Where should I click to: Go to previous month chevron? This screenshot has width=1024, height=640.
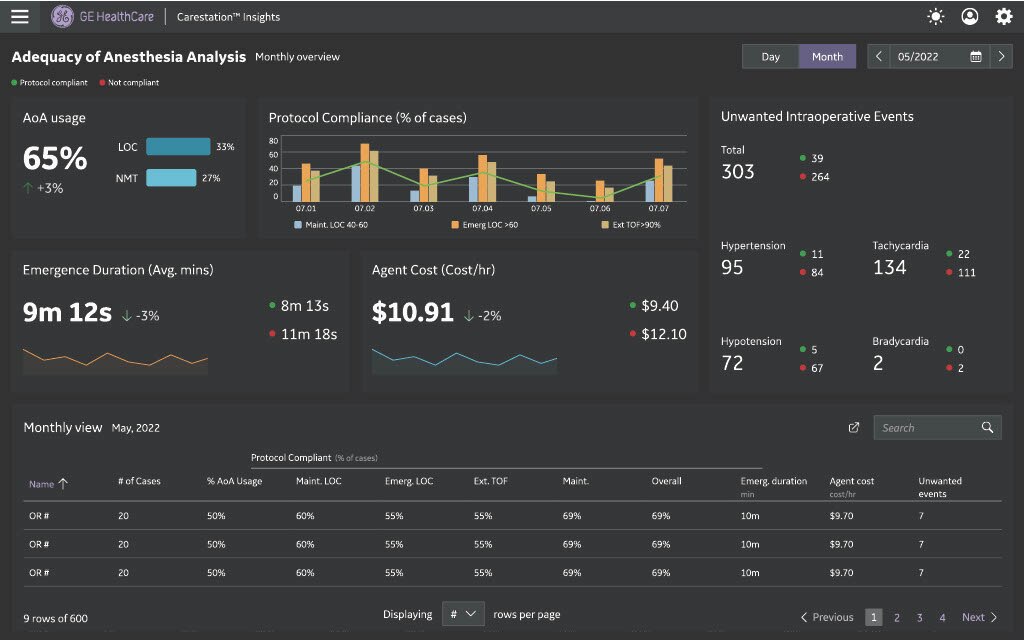click(x=879, y=57)
